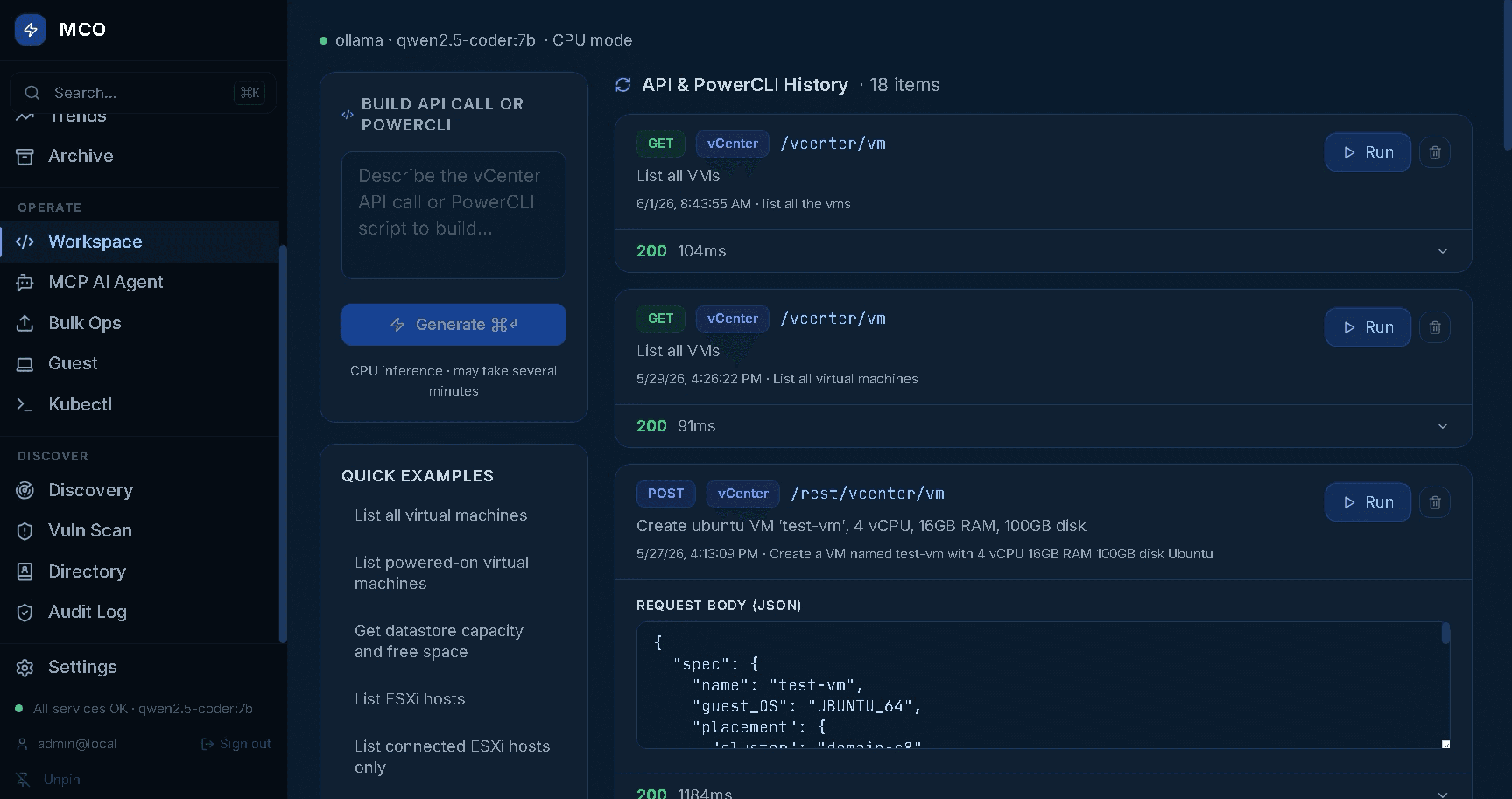Click the Bulk Ops upload icon

pos(25,323)
